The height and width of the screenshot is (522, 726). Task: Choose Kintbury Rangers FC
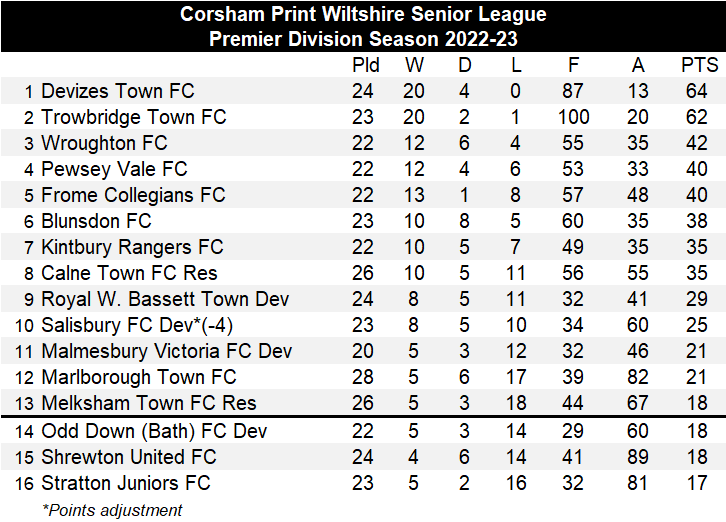[x=132, y=247]
